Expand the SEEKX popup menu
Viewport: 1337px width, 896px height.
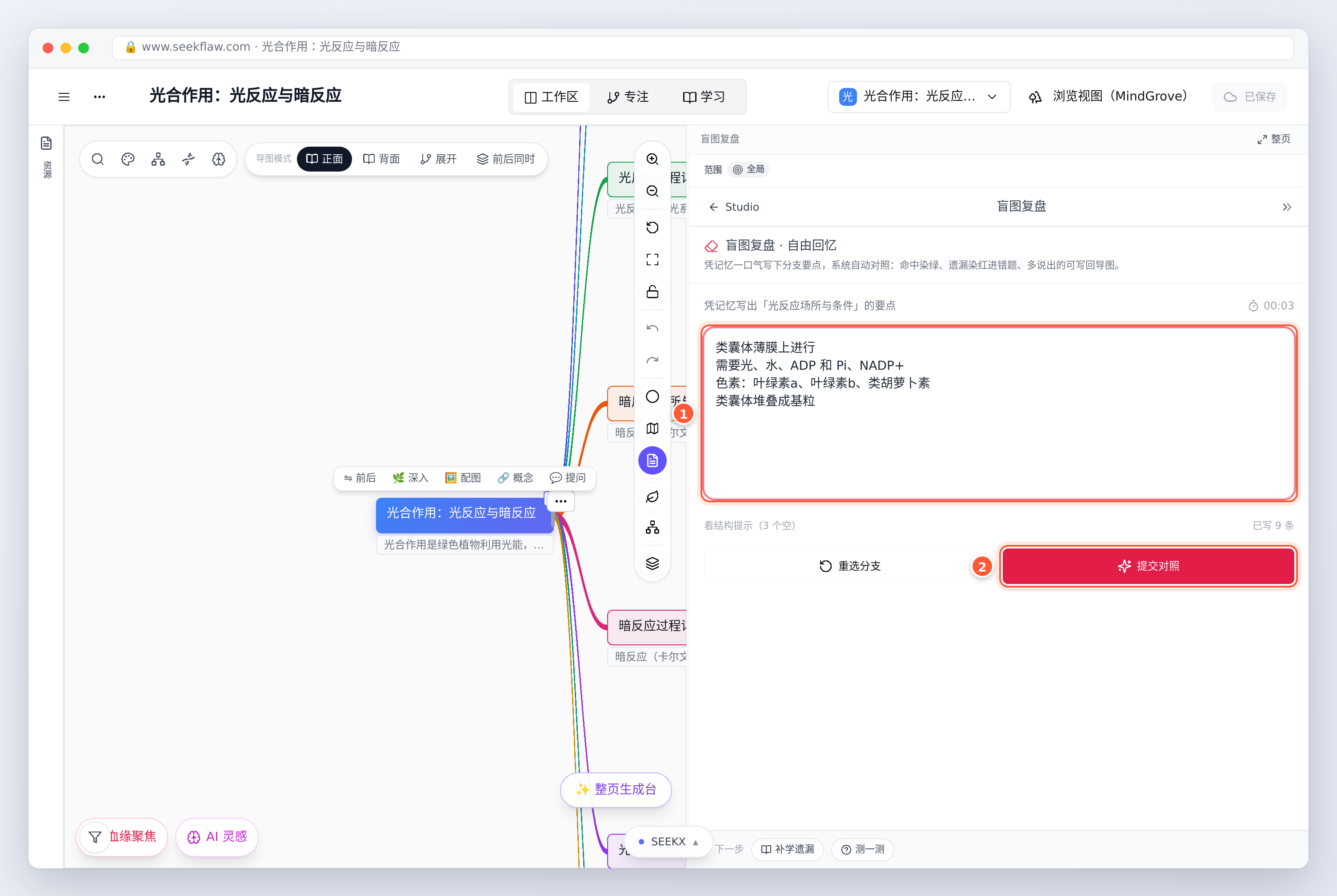(668, 842)
